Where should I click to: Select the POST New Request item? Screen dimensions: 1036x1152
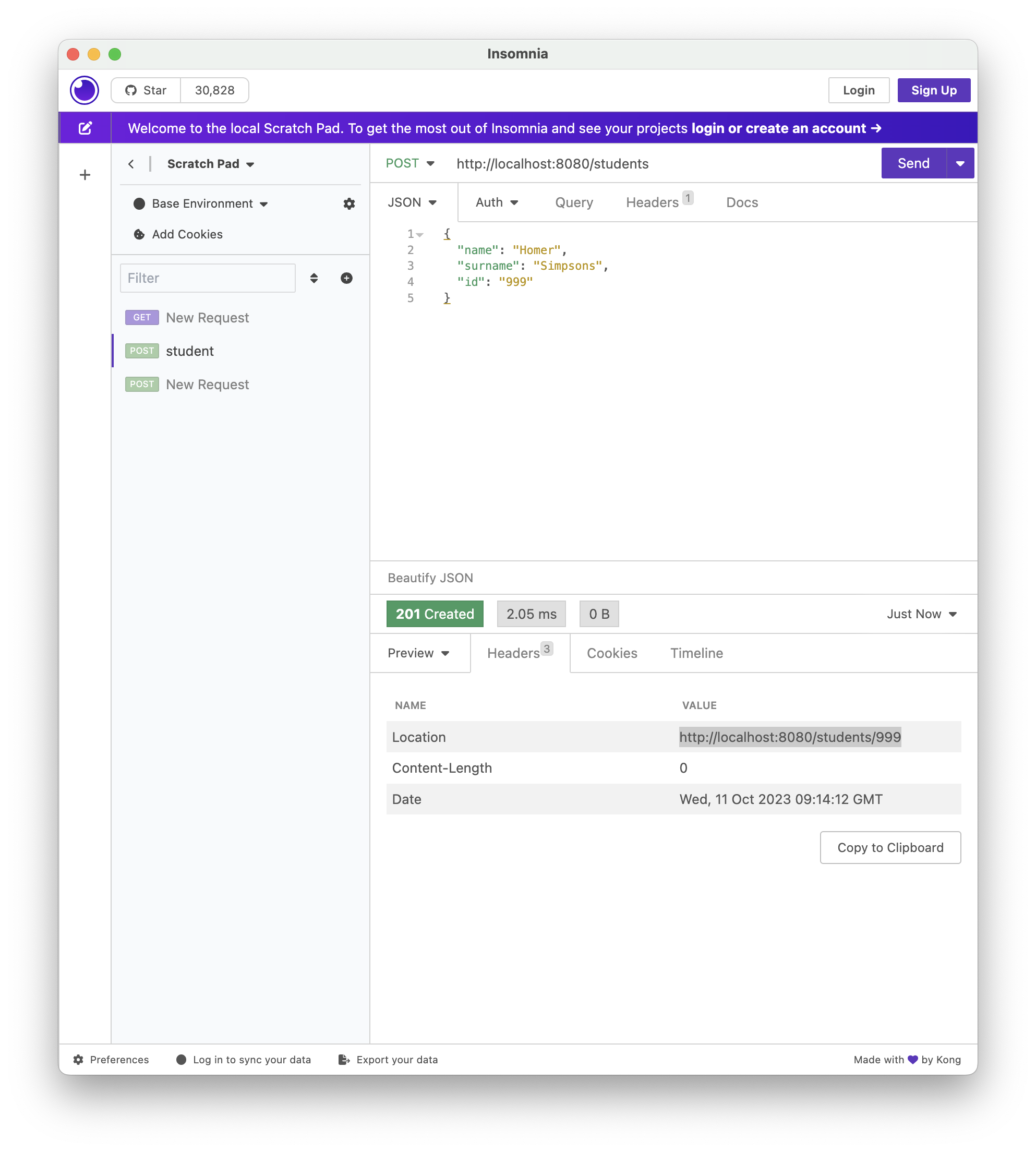(241, 384)
